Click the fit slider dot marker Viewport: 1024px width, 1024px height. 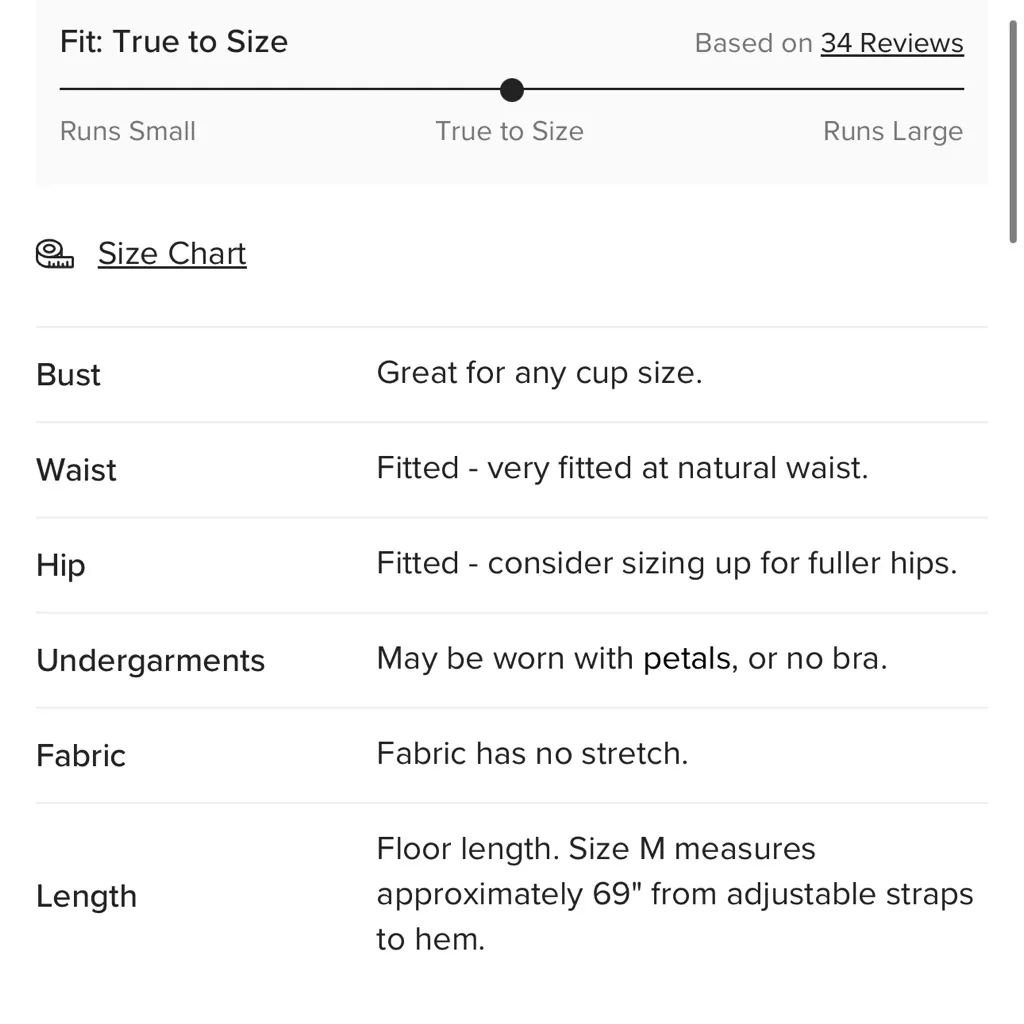pyautogui.click(x=512, y=90)
